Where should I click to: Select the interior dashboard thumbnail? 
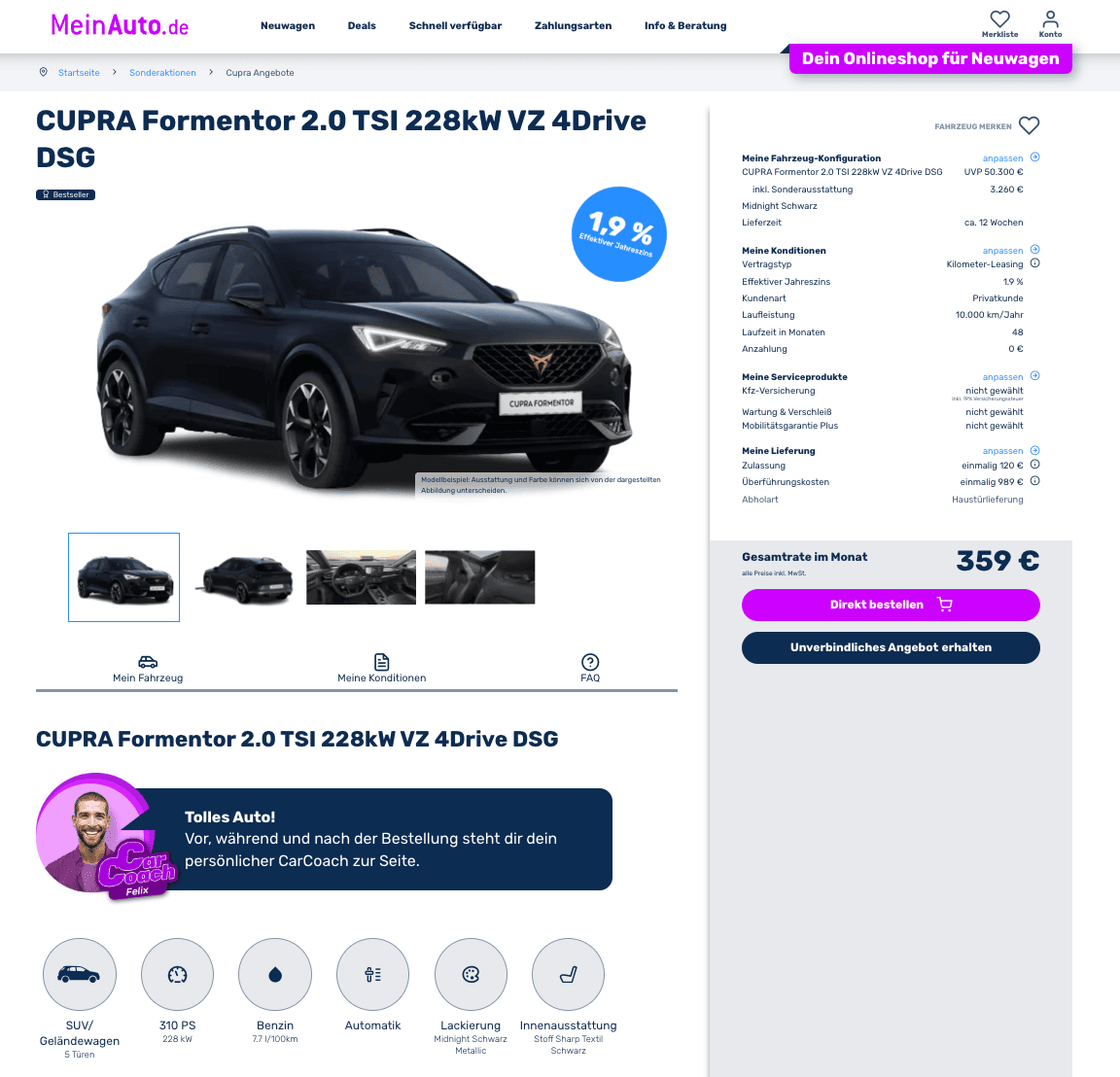(x=361, y=577)
